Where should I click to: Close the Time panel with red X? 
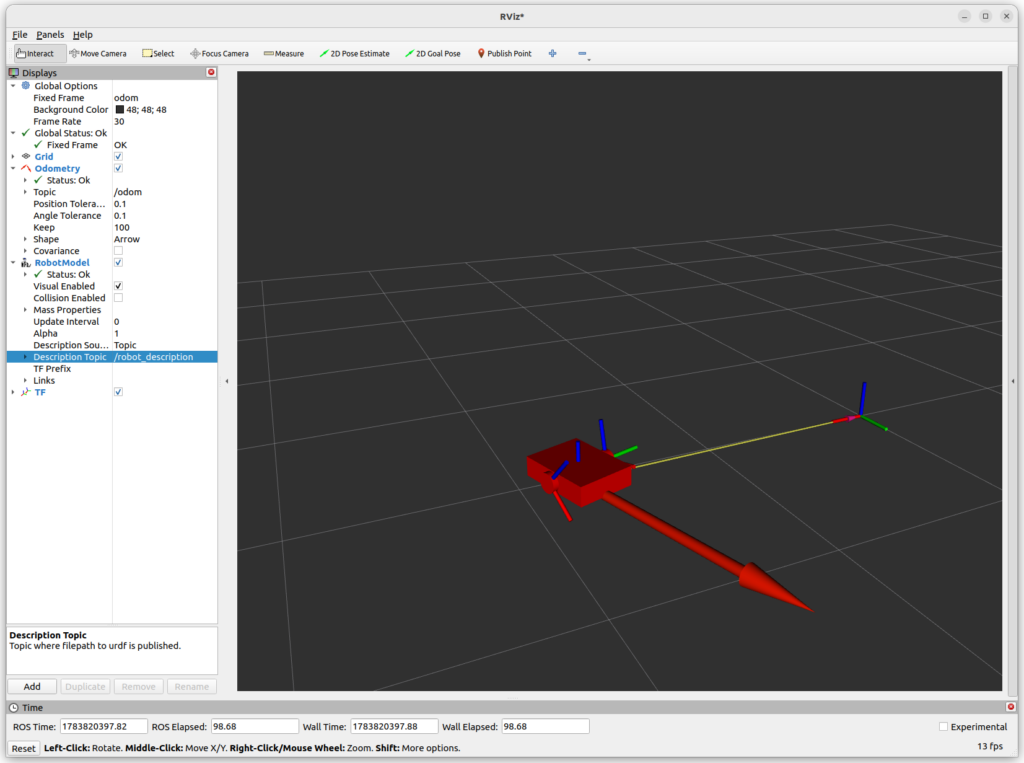[x=1011, y=707]
